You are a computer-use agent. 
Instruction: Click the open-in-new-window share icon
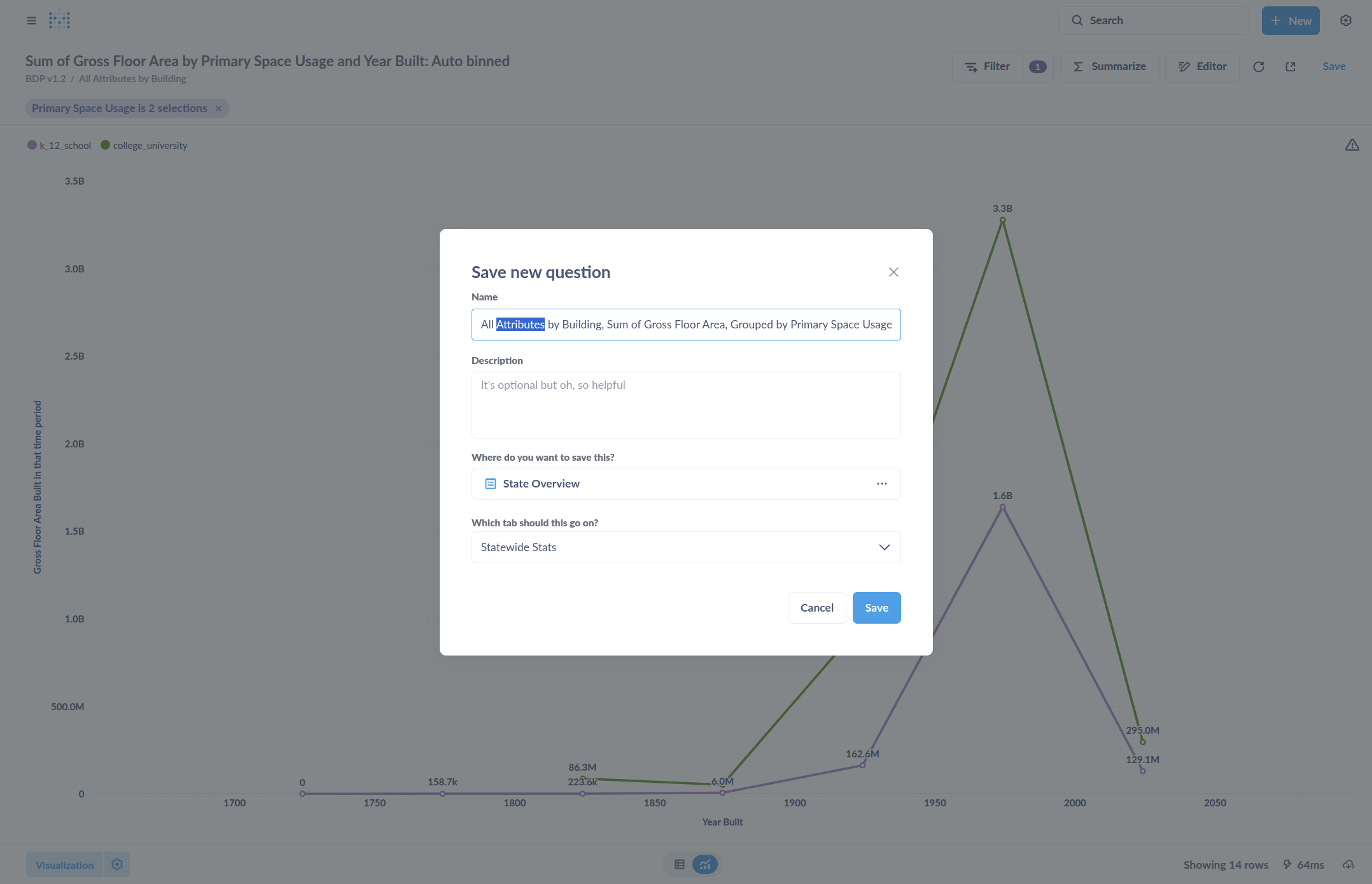tap(1290, 67)
